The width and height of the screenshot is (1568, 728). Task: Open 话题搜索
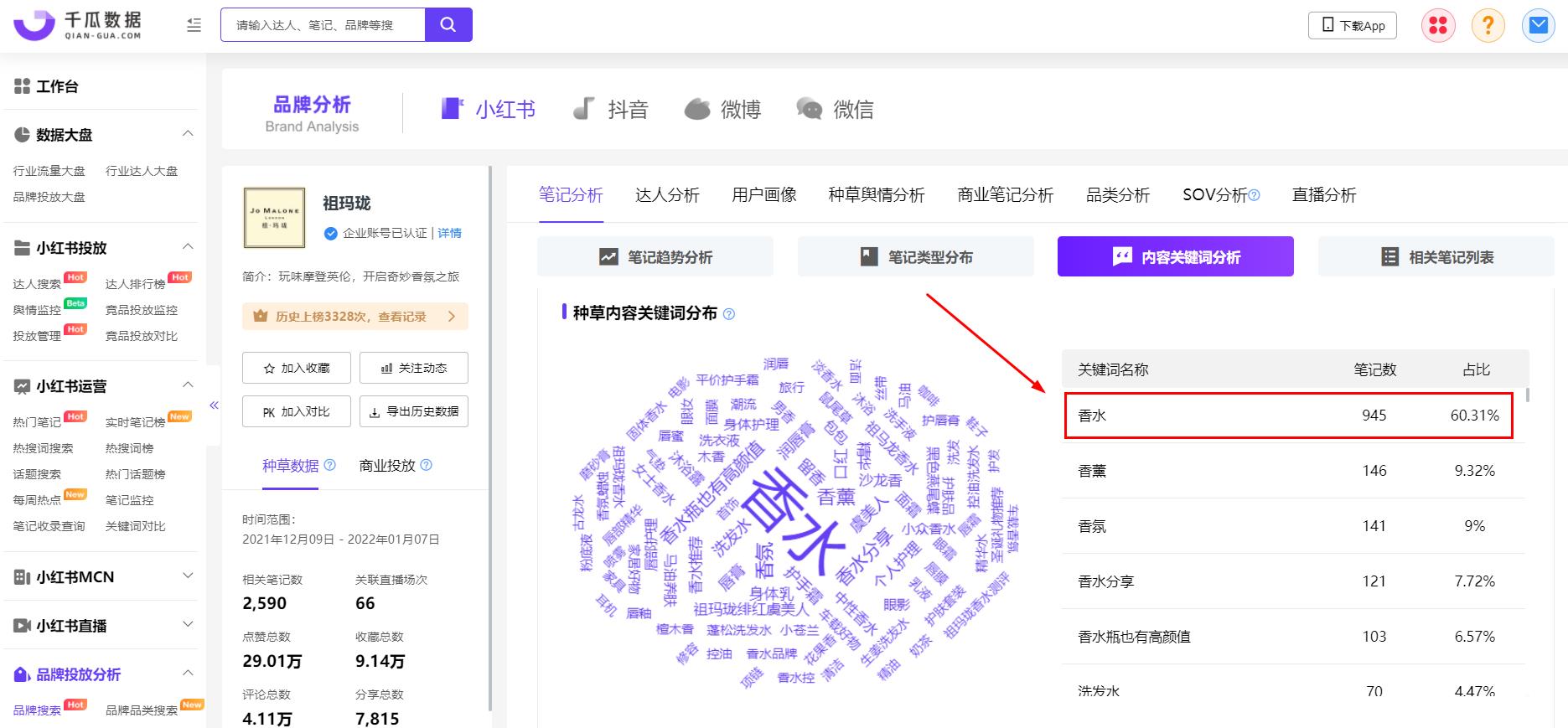click(37, 474)
